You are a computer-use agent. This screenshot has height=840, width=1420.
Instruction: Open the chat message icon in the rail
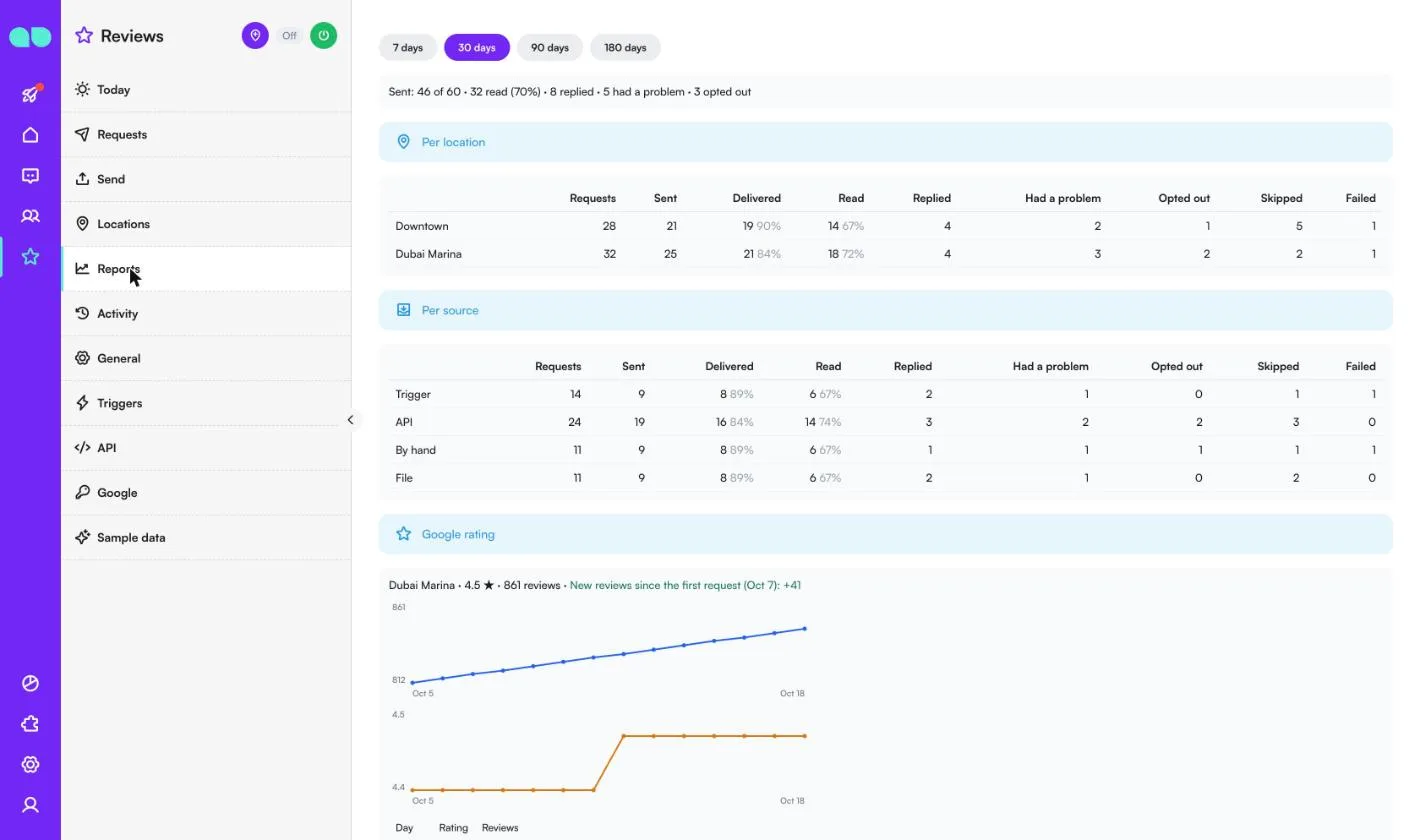(30, 176)
